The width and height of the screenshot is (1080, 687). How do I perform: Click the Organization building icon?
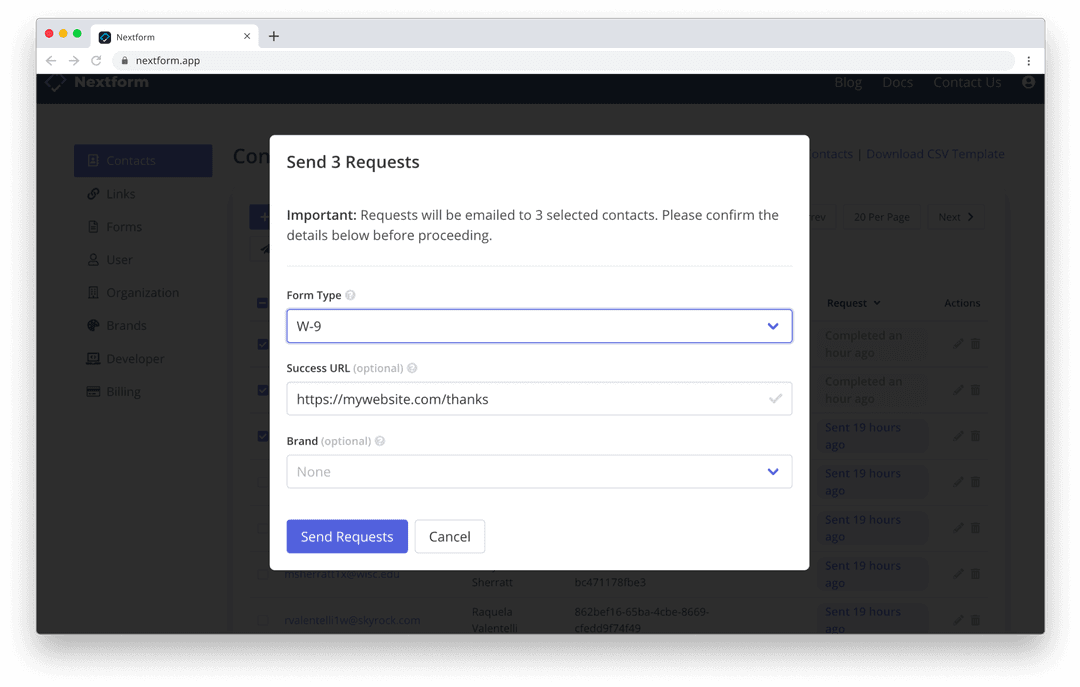[95, 292]
